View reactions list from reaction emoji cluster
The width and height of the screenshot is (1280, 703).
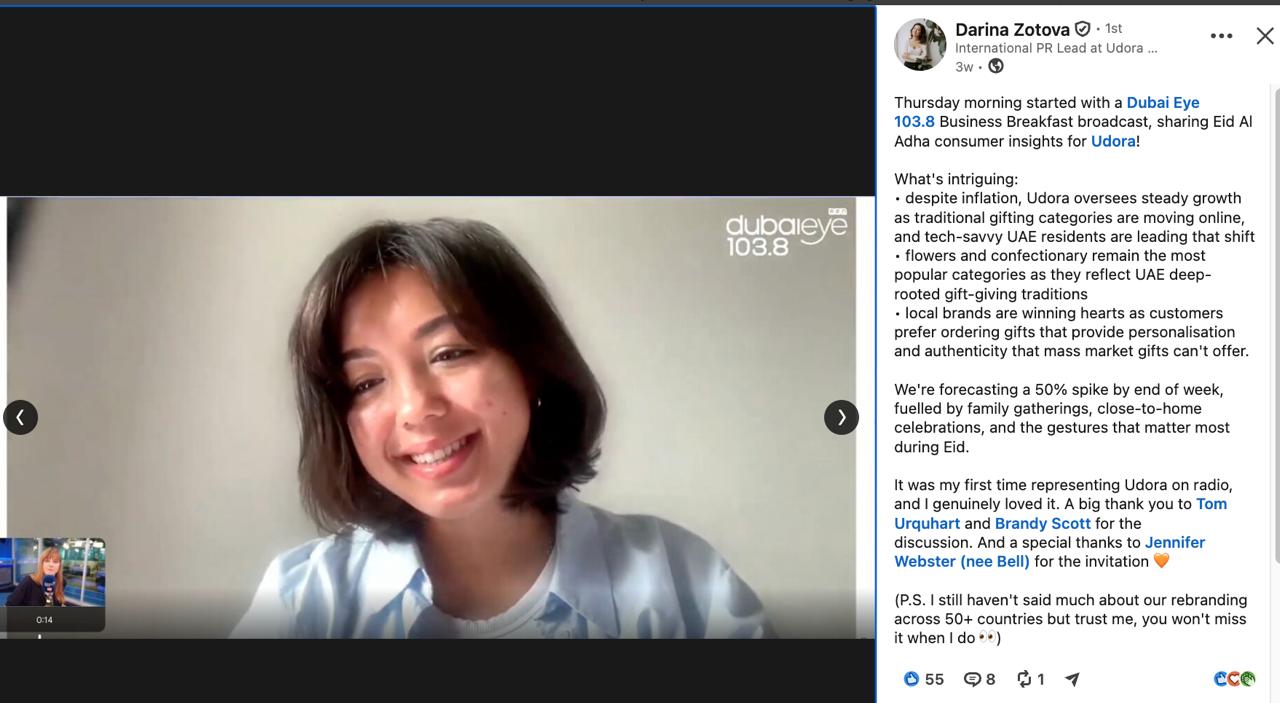[x=1234, y=679]
